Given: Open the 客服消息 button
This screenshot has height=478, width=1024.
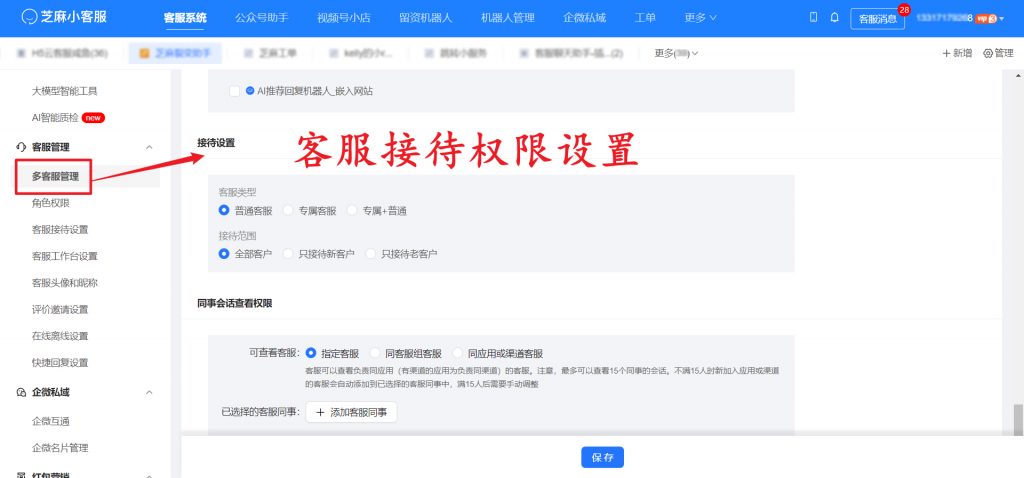Looking at the screenshot, I should (878, 19).
